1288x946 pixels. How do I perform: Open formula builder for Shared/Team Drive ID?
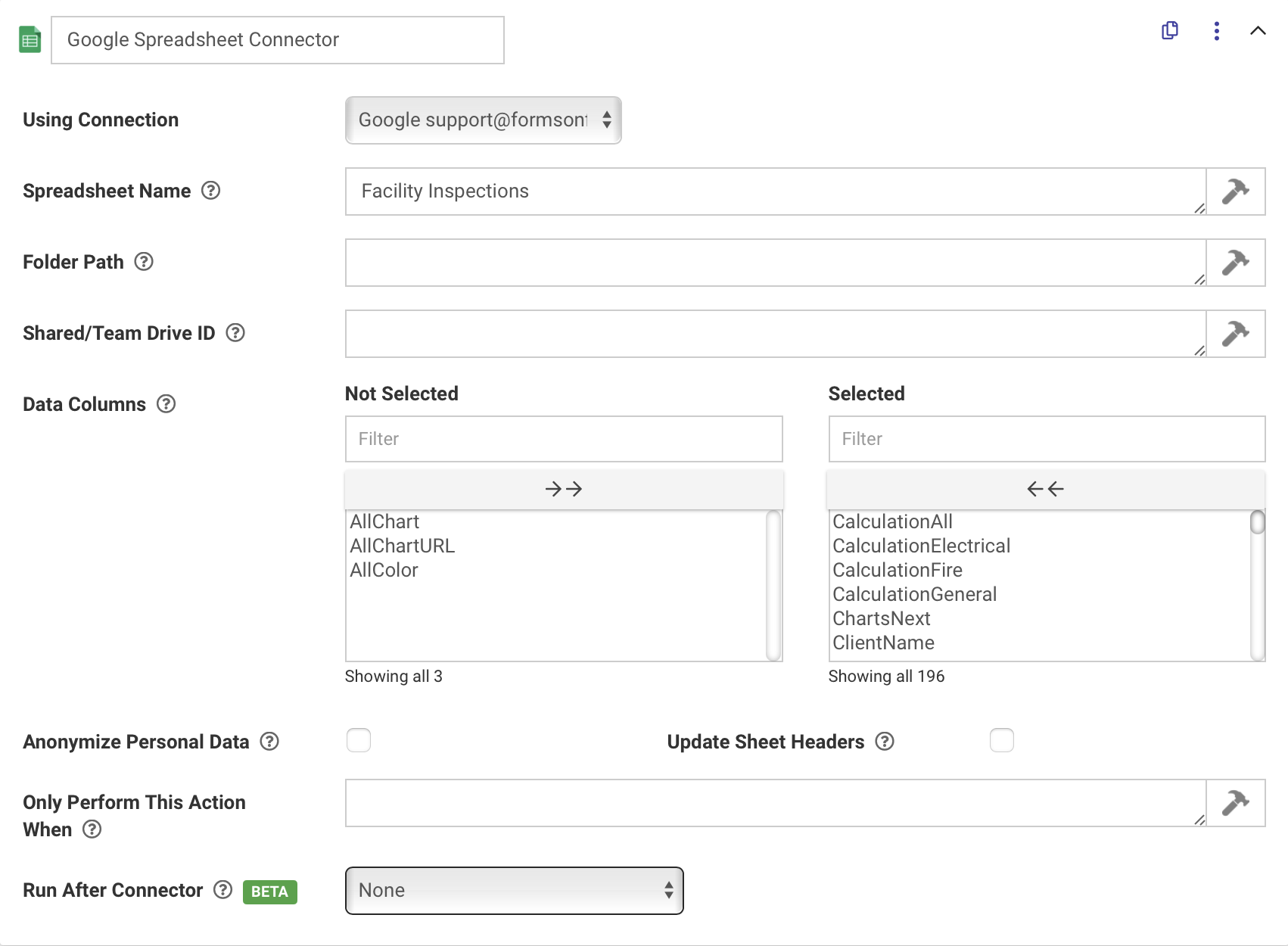(1235, 334)
